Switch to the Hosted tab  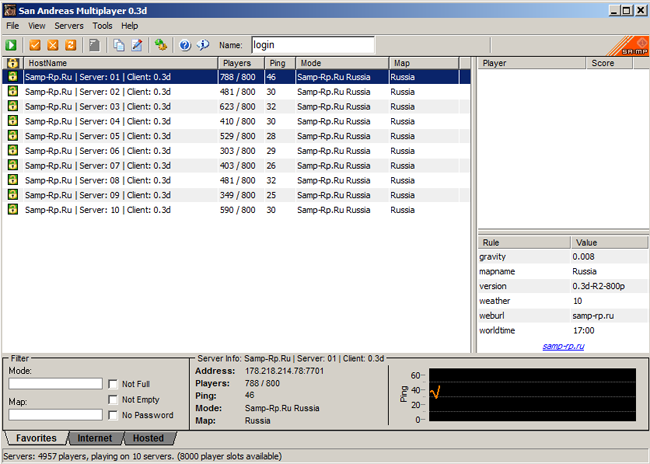tap(148, 438)
